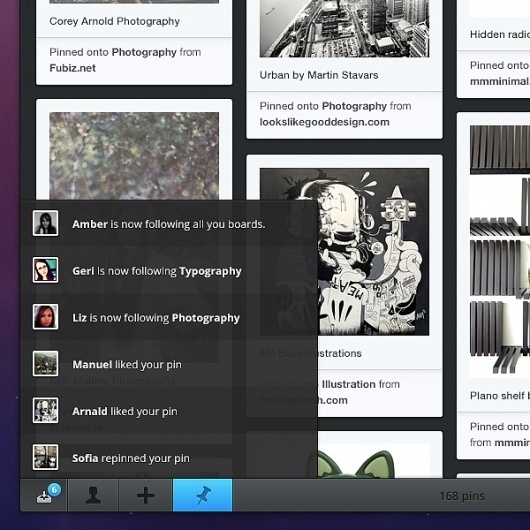The height and width of the screenshot is (530, 530).
Task: Click Sofia's avatar in notifications
Action: (45, 457)
